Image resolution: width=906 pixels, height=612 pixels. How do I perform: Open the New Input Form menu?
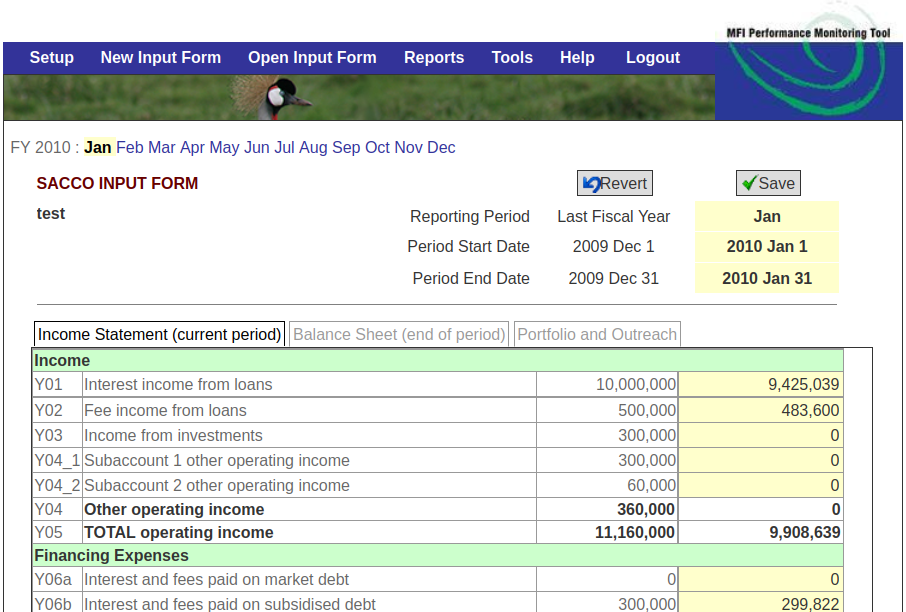click(160, 58)
